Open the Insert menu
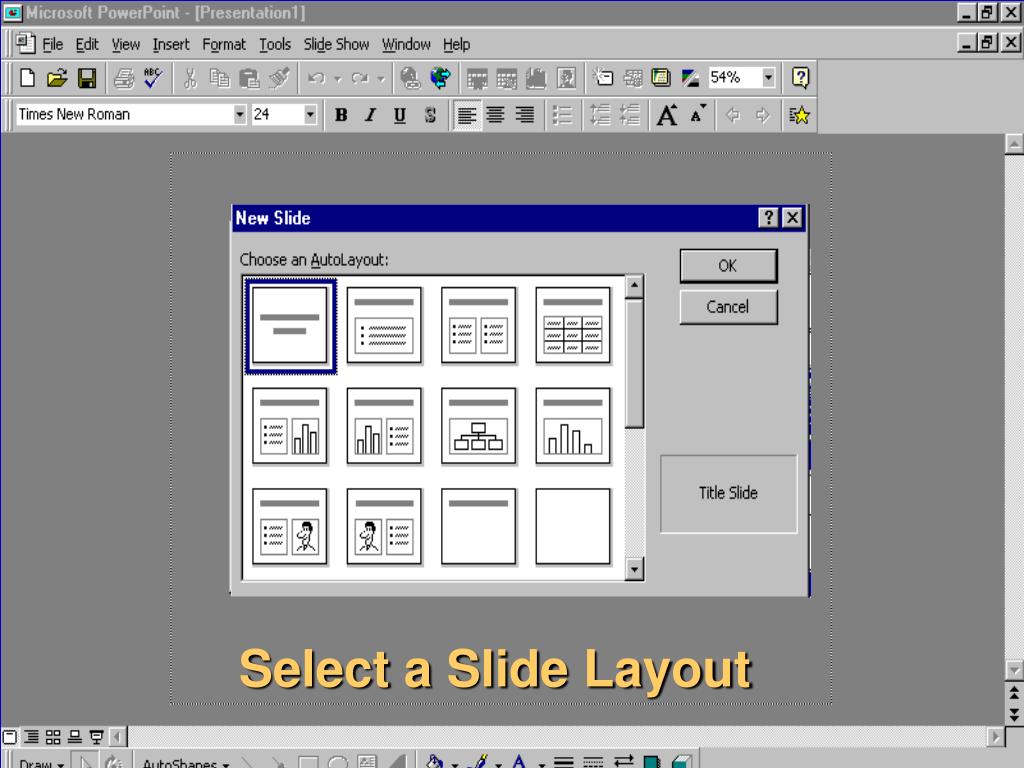Image resolution: width=1024 pixels, height=768 pixels. [x=171, y=44]
